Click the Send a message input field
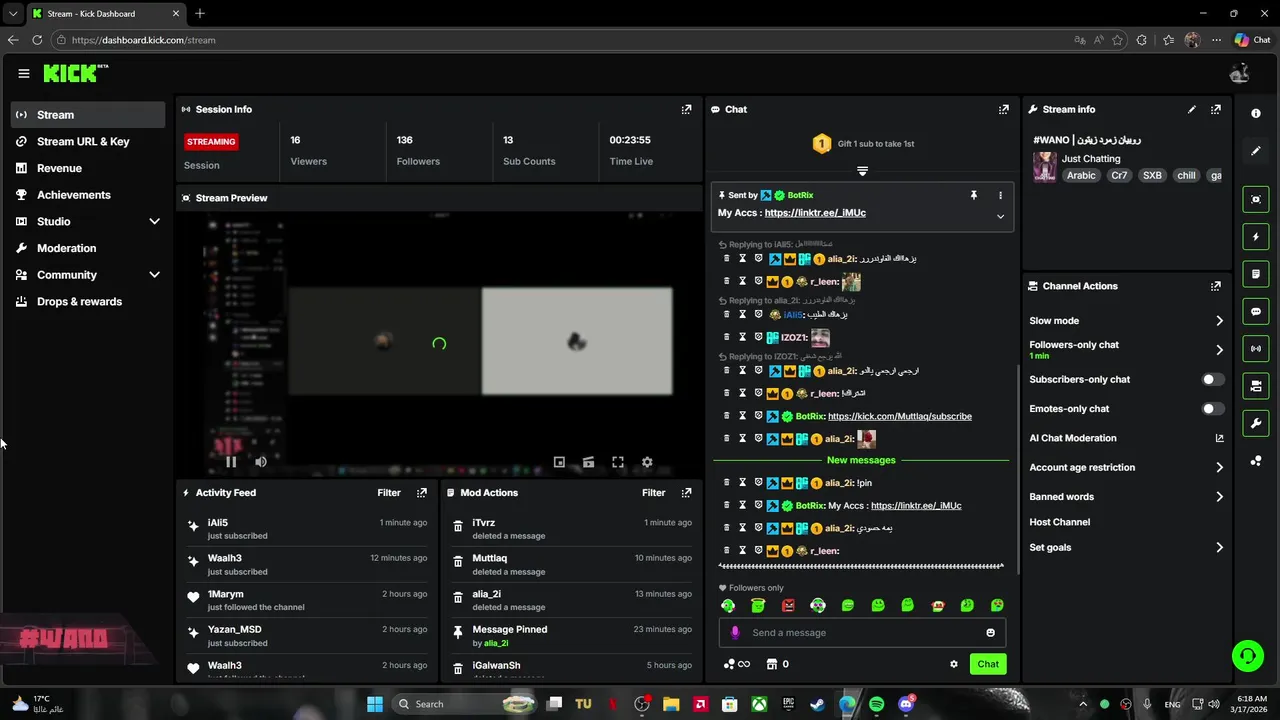The image size is (1280, 720). (860, 632)
